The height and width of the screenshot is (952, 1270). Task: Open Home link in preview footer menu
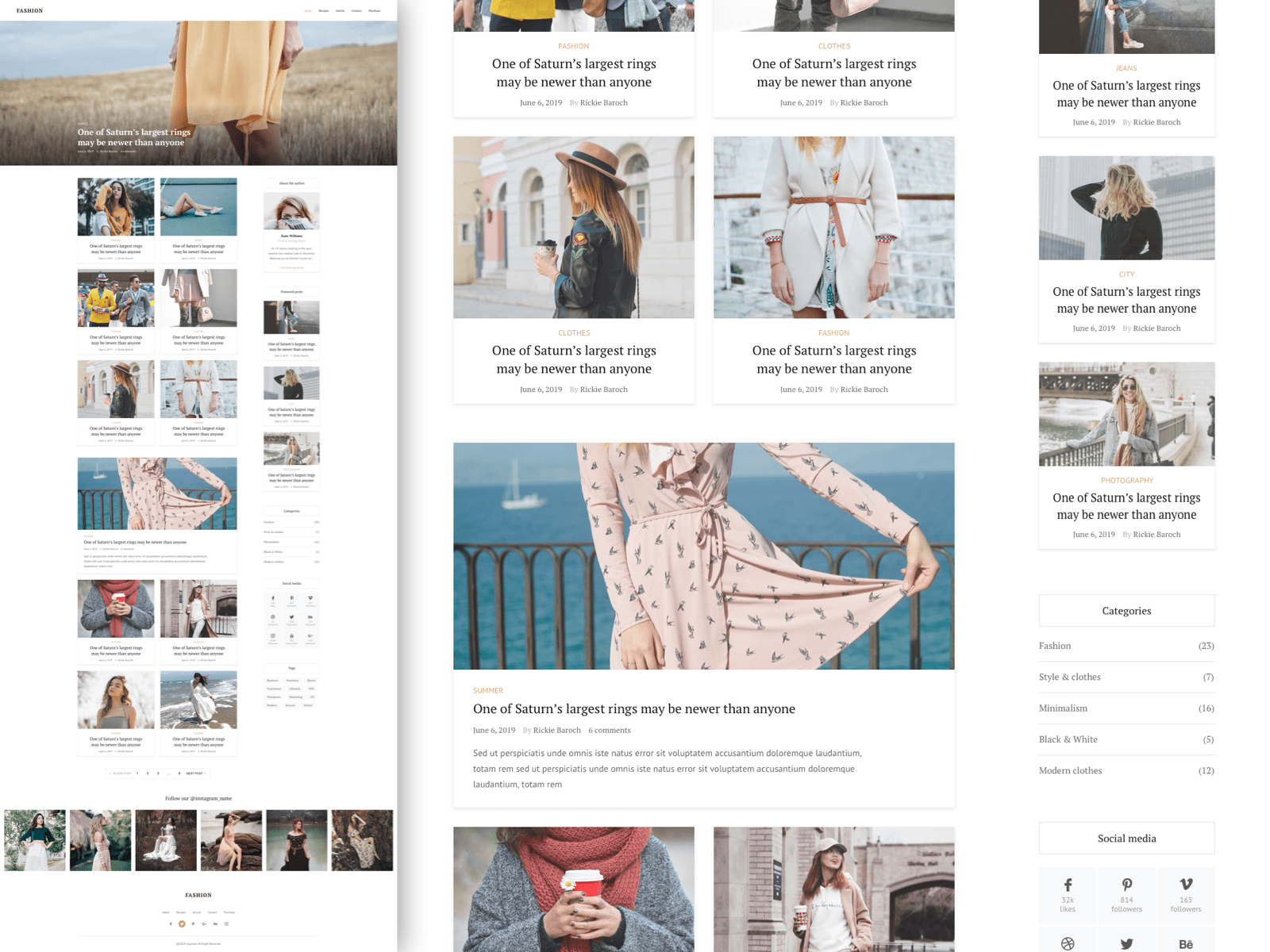[x=166, y=912]
